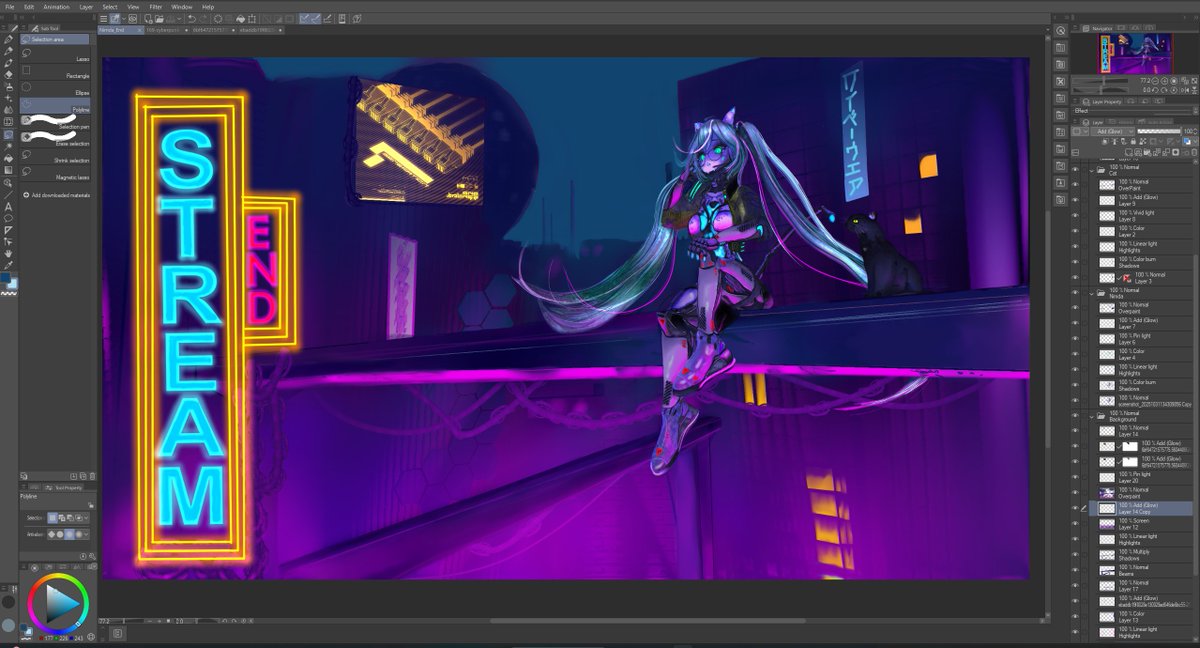This screenshot has width=1200, height=648.
Task: Hide the Cat OverPaint layer
Action: pyautogui.click(x=1075, y=185)
